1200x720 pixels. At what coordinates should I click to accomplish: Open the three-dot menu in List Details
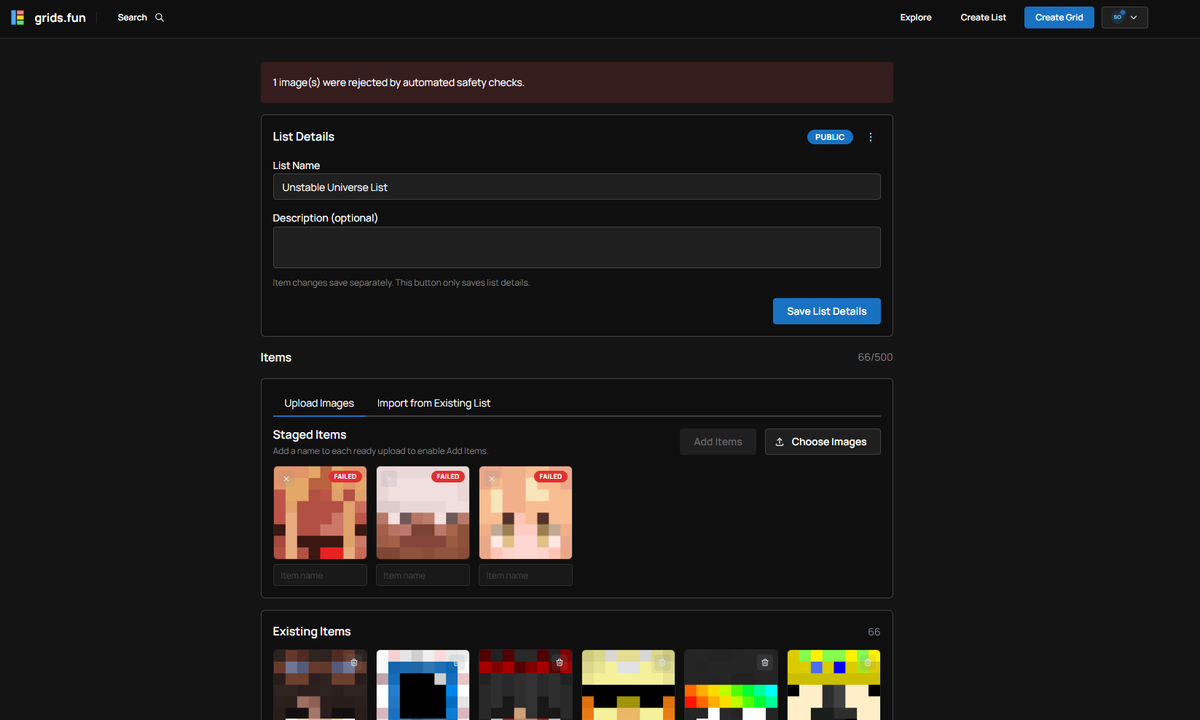870,137
